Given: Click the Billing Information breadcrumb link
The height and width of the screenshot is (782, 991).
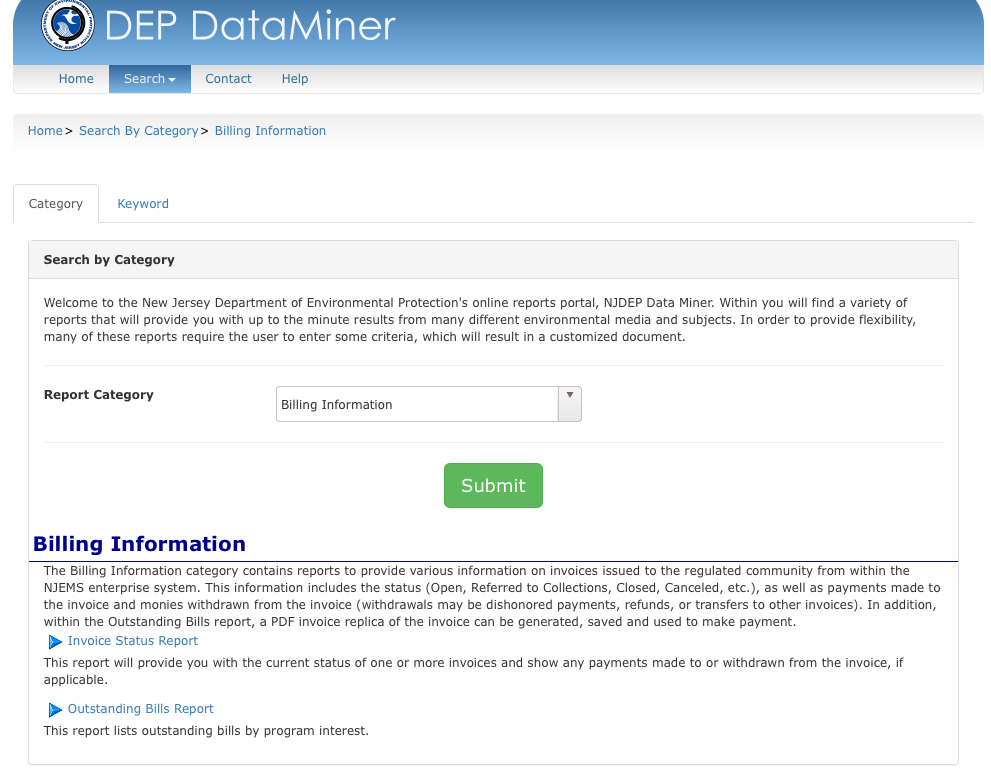Looking at the screenshot, I should click(x=271, y=131).
